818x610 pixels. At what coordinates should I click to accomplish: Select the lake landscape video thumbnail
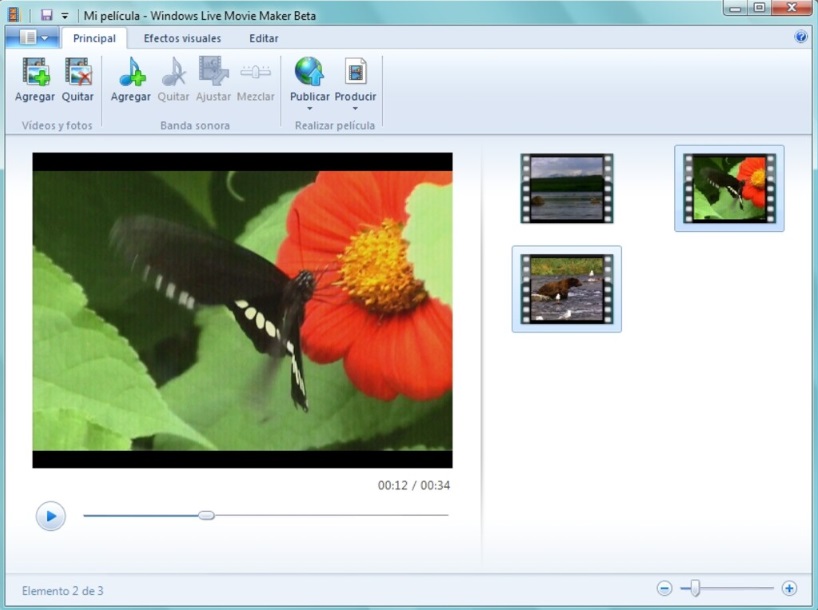tap(566, 188)
